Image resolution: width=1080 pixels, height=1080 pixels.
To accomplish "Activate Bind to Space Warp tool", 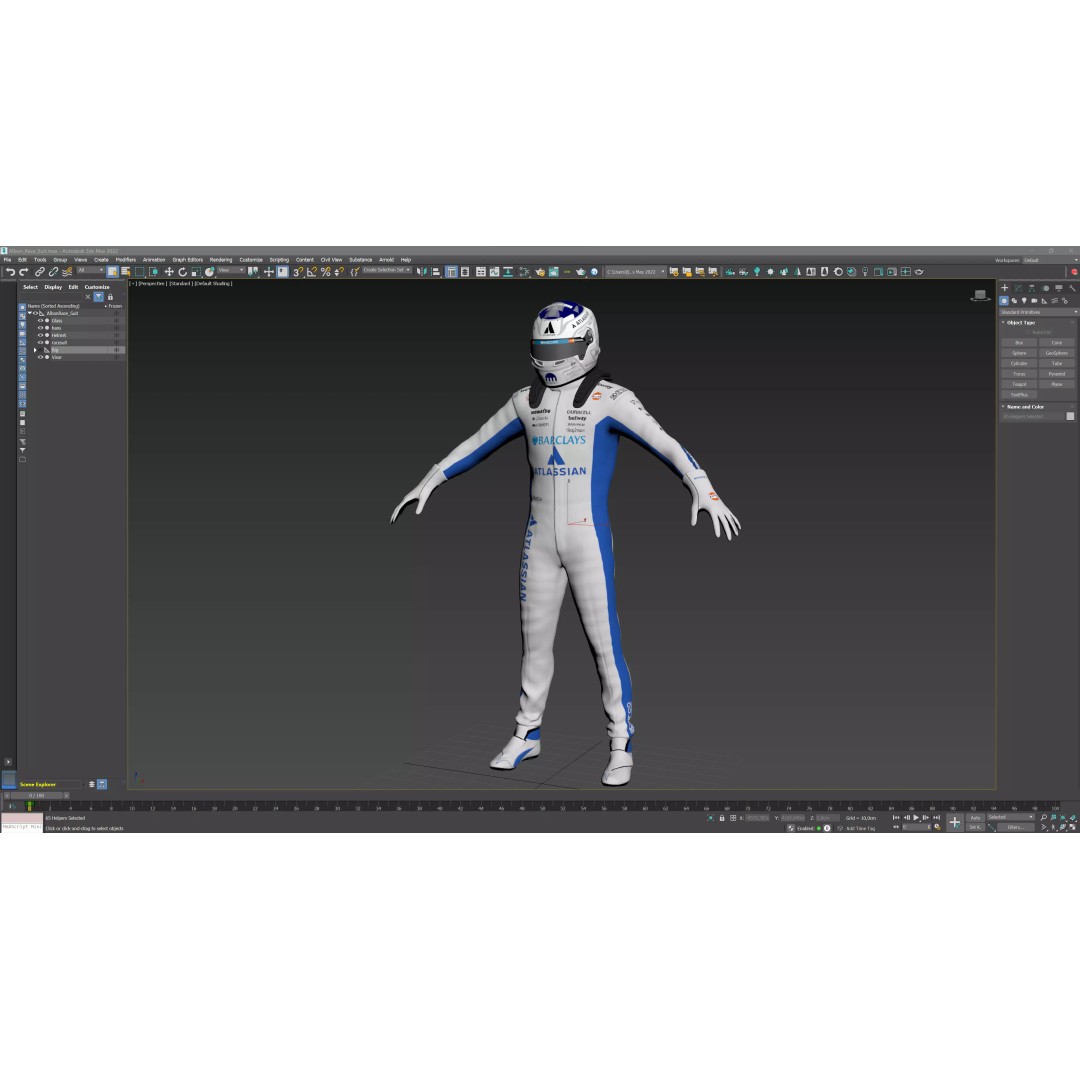I will point(67,272).
